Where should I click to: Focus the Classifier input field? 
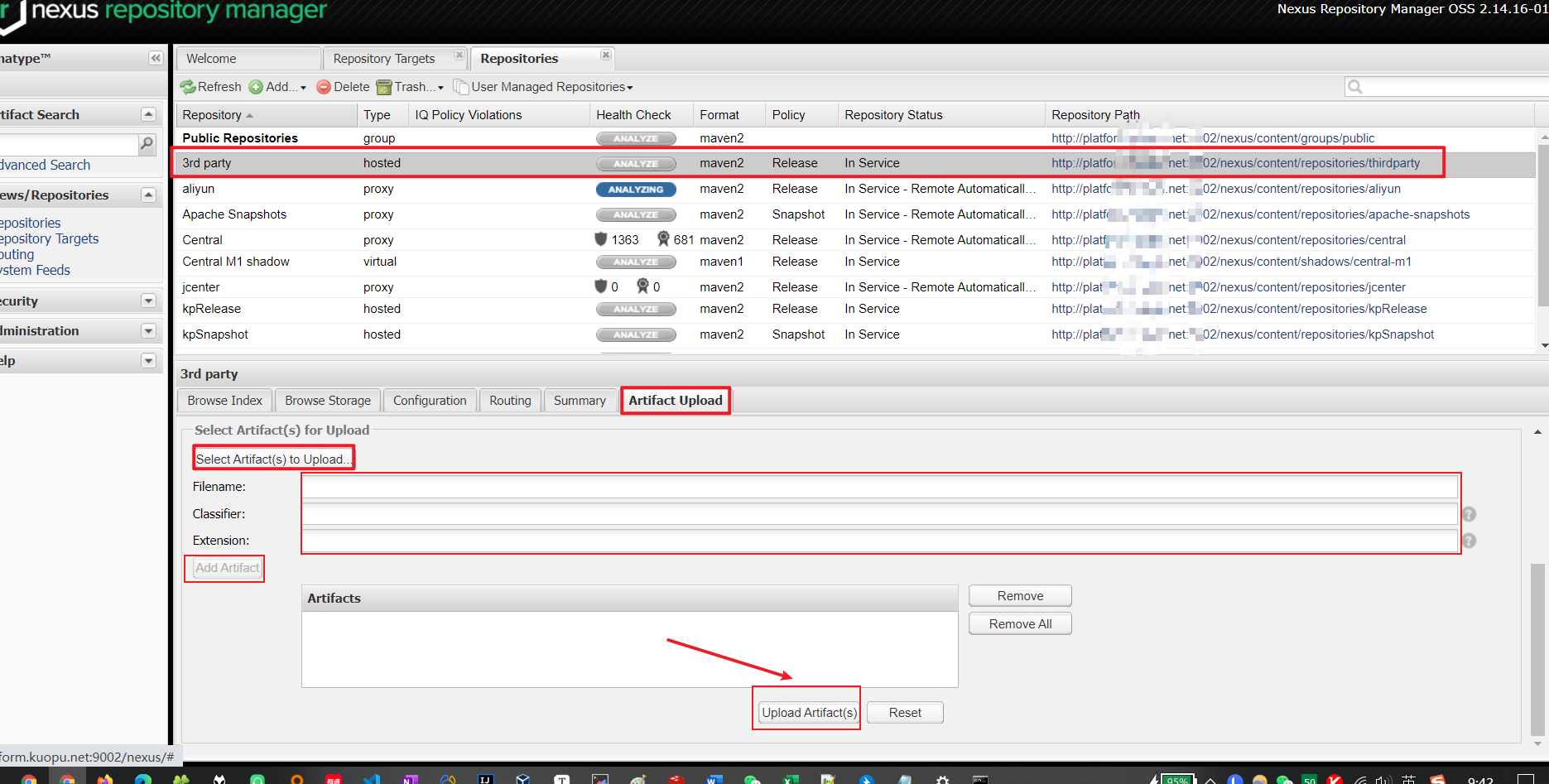coord(879,514)
